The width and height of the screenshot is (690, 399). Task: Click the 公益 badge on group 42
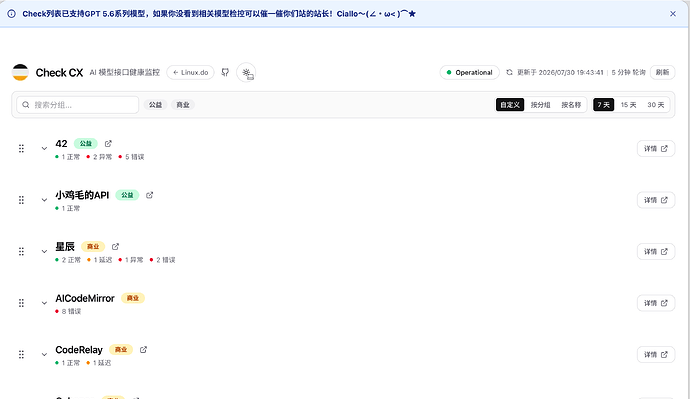85,143
